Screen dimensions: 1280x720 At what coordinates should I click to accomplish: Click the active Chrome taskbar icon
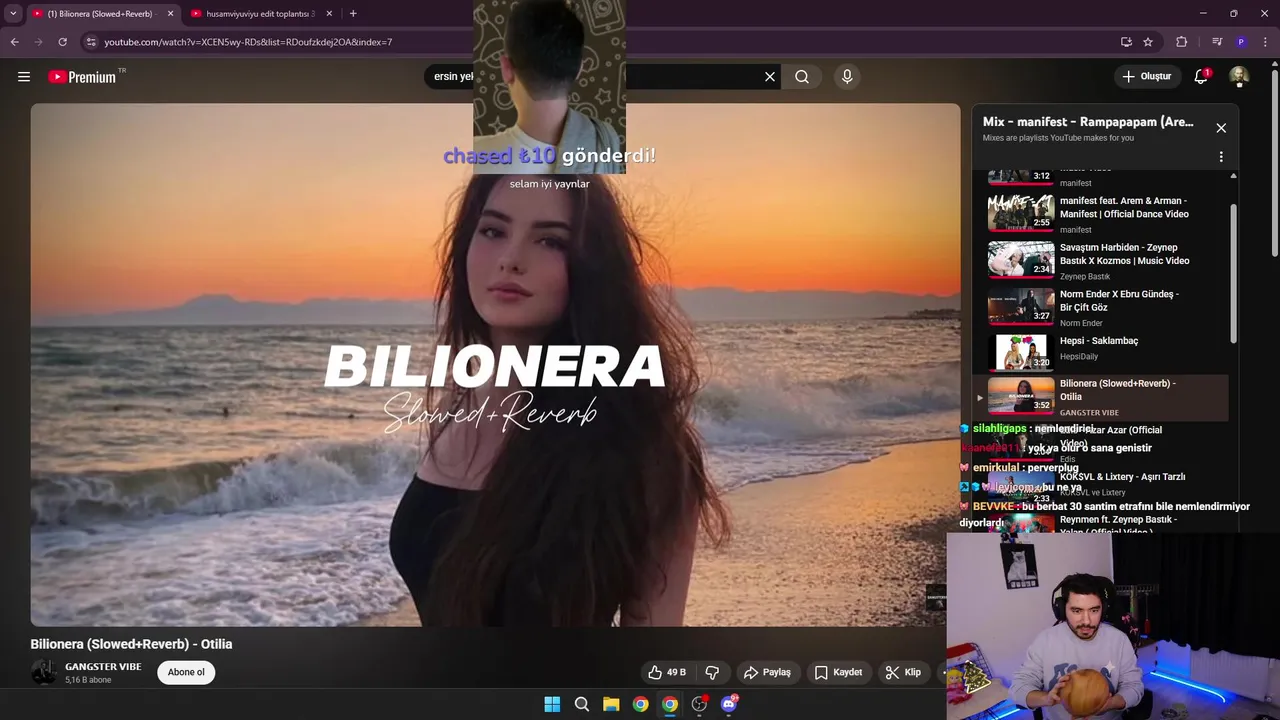tap(670, 704)
